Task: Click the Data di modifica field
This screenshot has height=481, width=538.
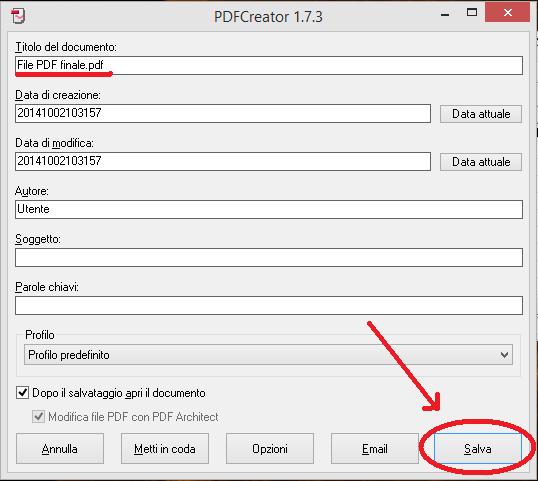Action: pos(223,161)
